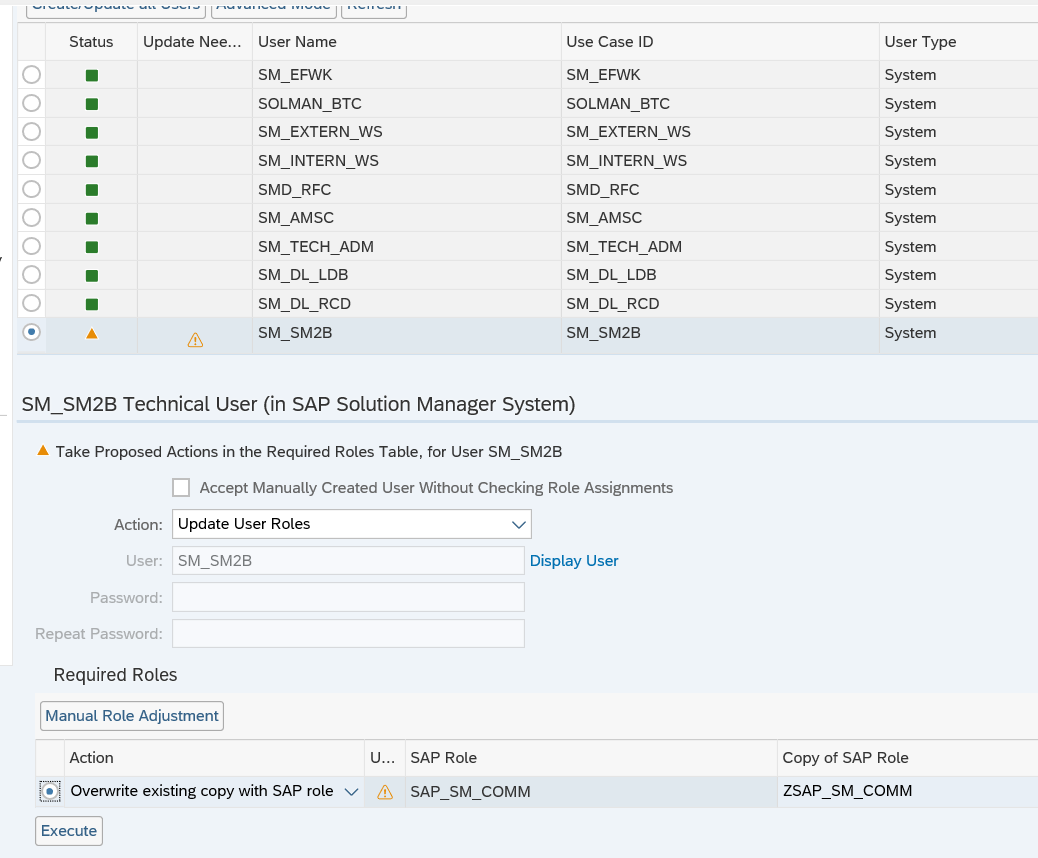The image size is (1038, 858).
Task: Click the Update Needed warning icon for SM_SM2B
Action: (x=195, y=340)
